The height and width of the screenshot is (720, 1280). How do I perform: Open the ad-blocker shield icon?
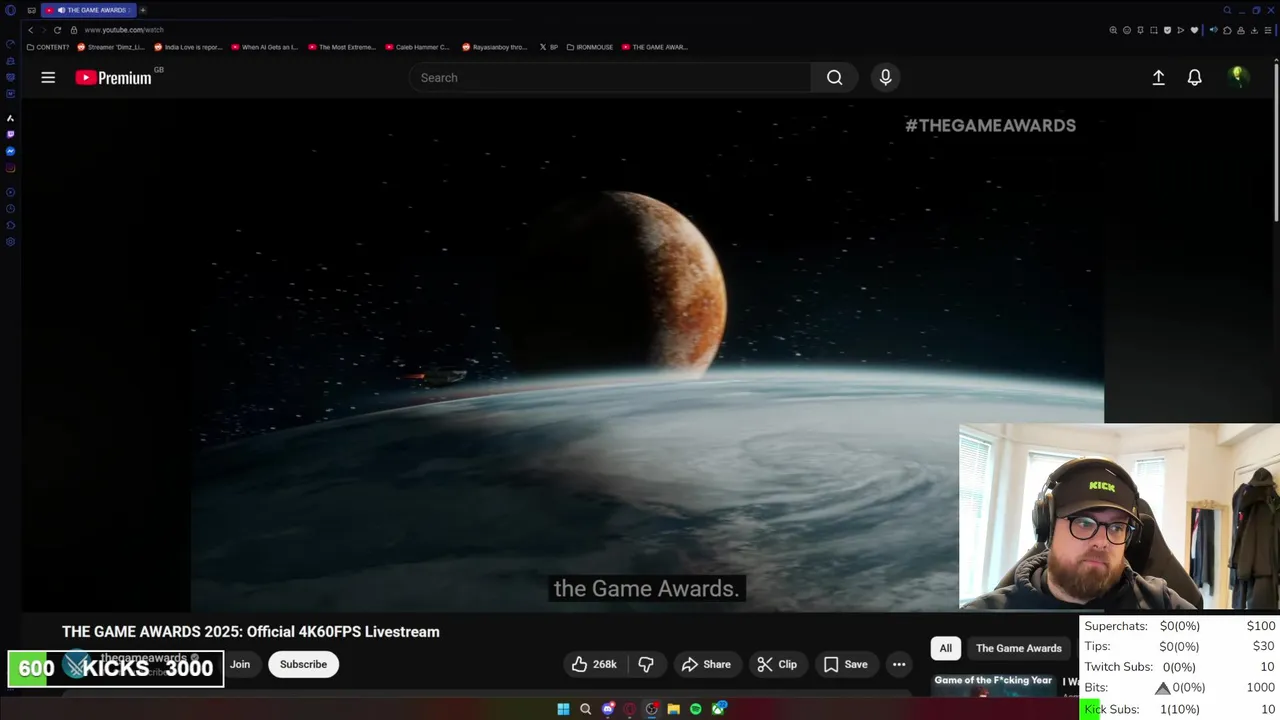pyautogui.click(x=1167, y=30)
